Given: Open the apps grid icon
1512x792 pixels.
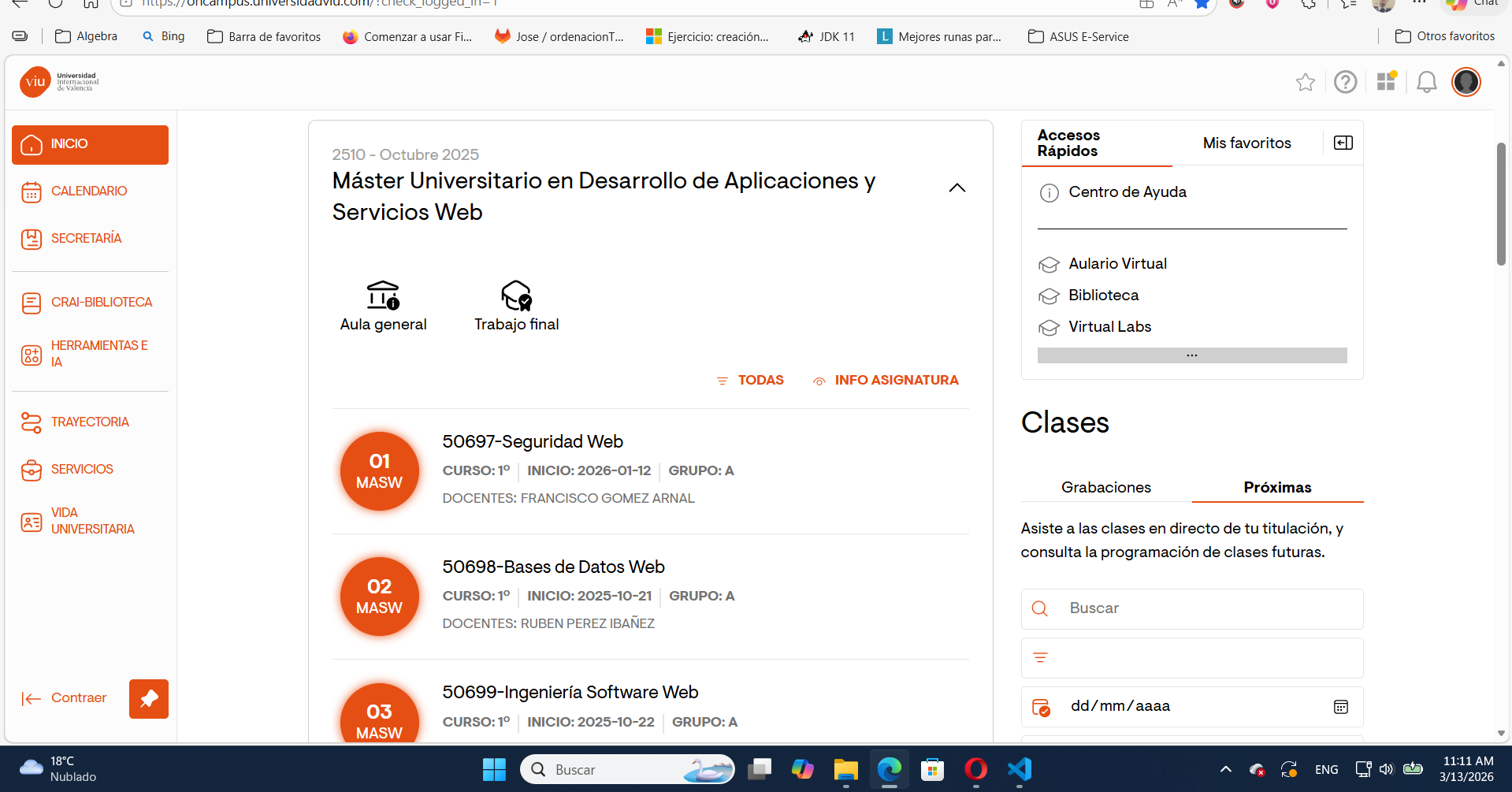Looking at the screenshot, I should (x=1386, y=82).
